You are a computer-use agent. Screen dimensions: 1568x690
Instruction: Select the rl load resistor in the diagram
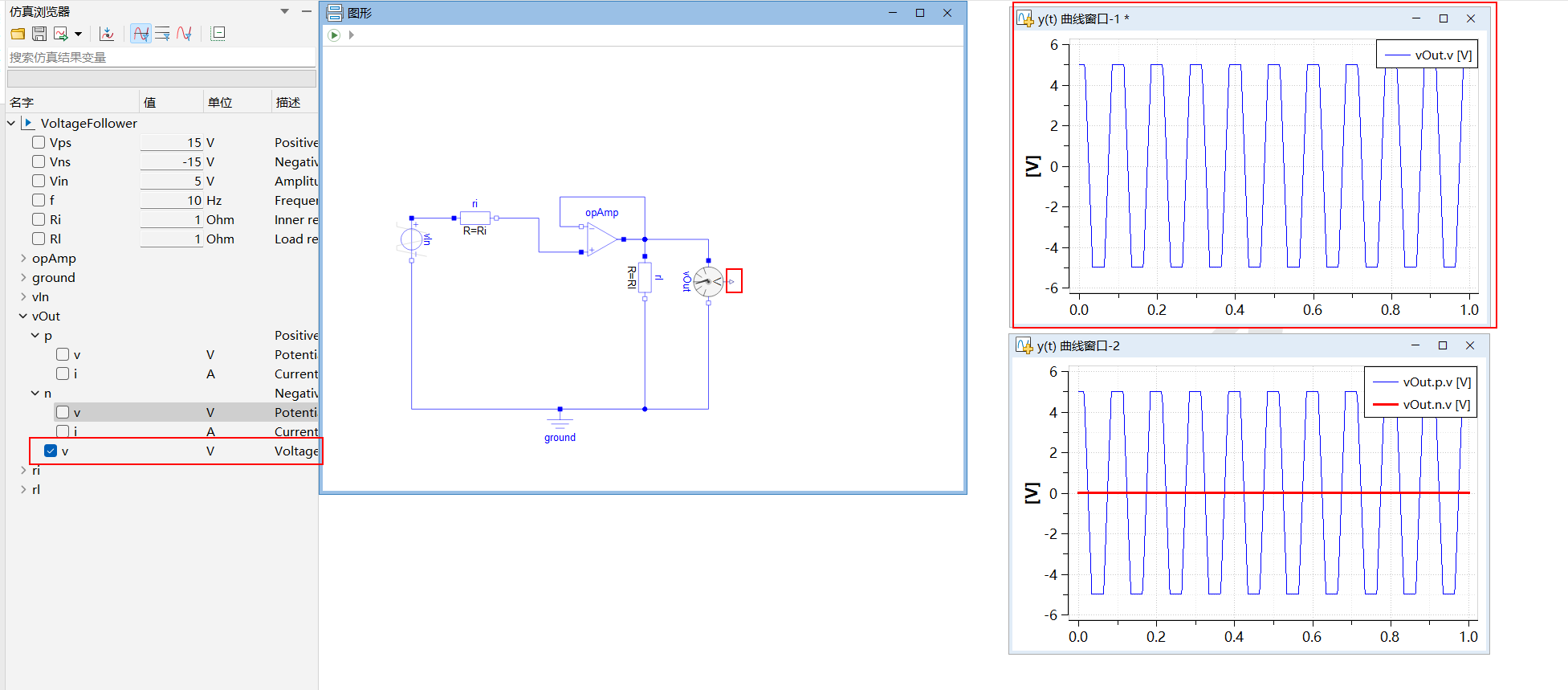click(x=645, y=278)
